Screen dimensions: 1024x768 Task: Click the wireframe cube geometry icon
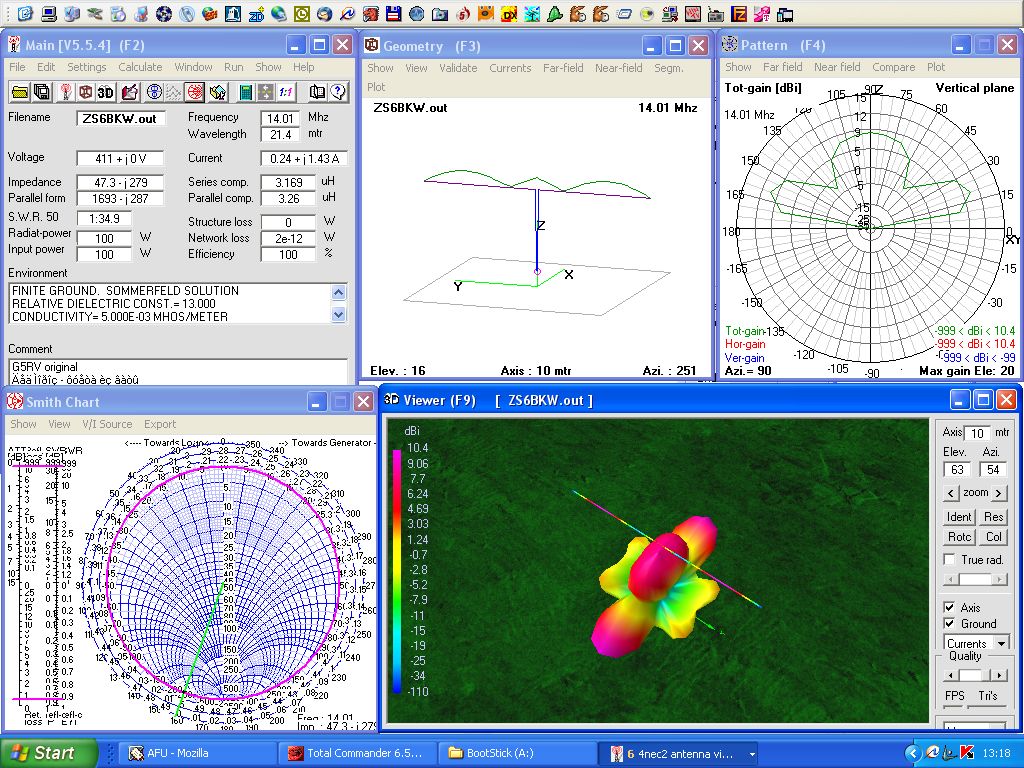tap(86, 92)
